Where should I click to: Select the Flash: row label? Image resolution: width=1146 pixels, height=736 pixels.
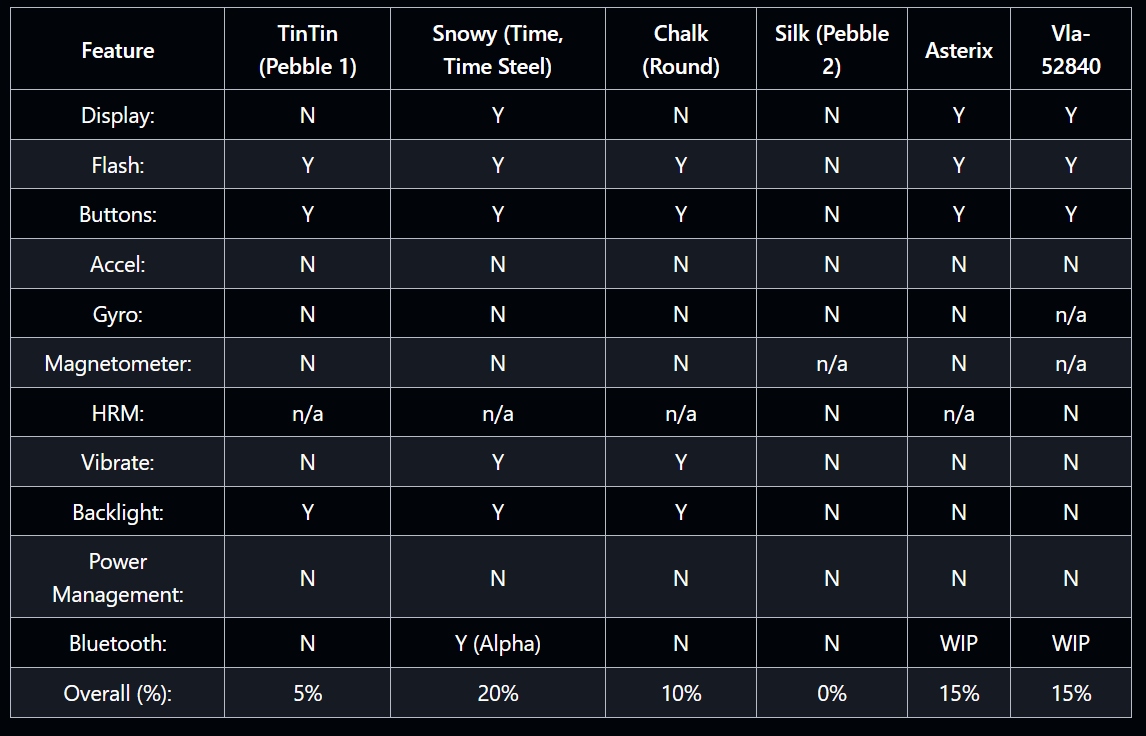point(118,165)
